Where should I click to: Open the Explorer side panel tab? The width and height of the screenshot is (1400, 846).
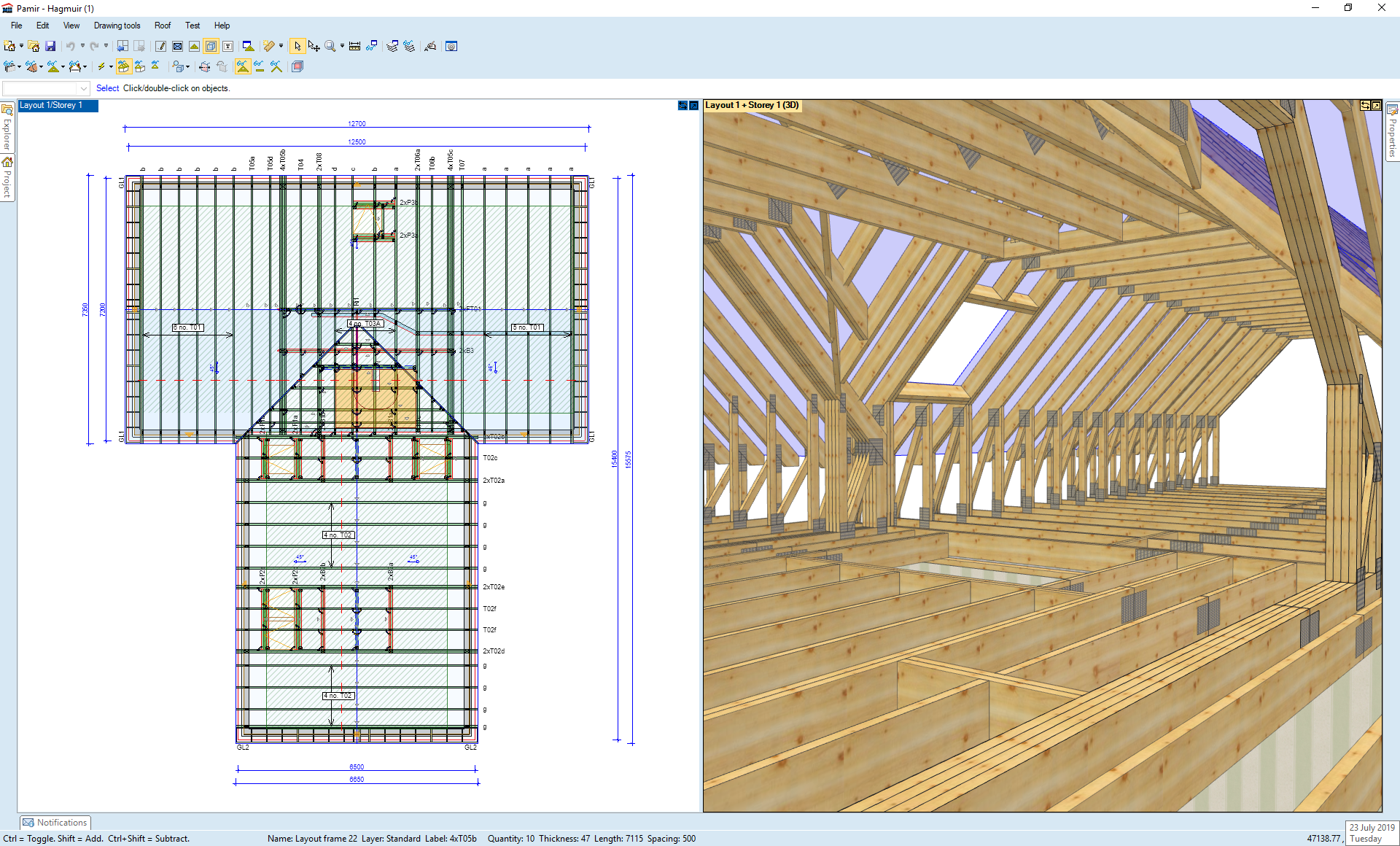[x=7, y=128]
